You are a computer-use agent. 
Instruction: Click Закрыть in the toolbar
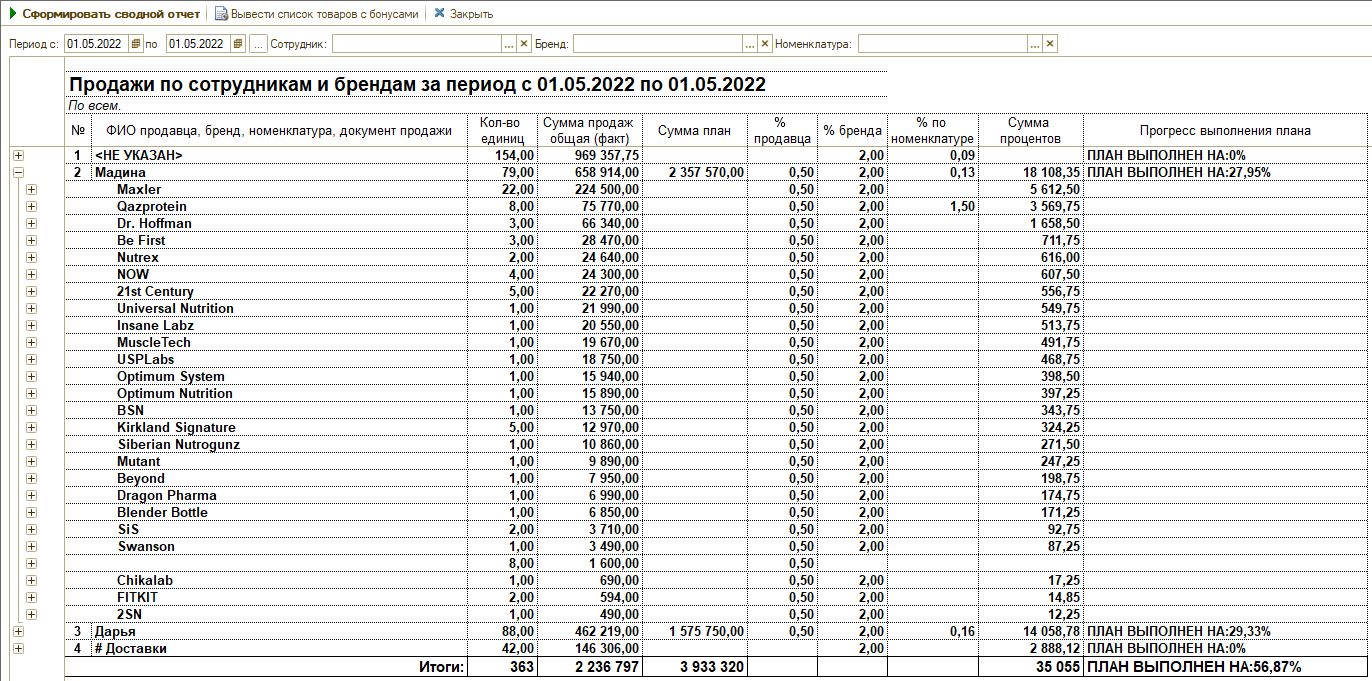pos(463,14)
